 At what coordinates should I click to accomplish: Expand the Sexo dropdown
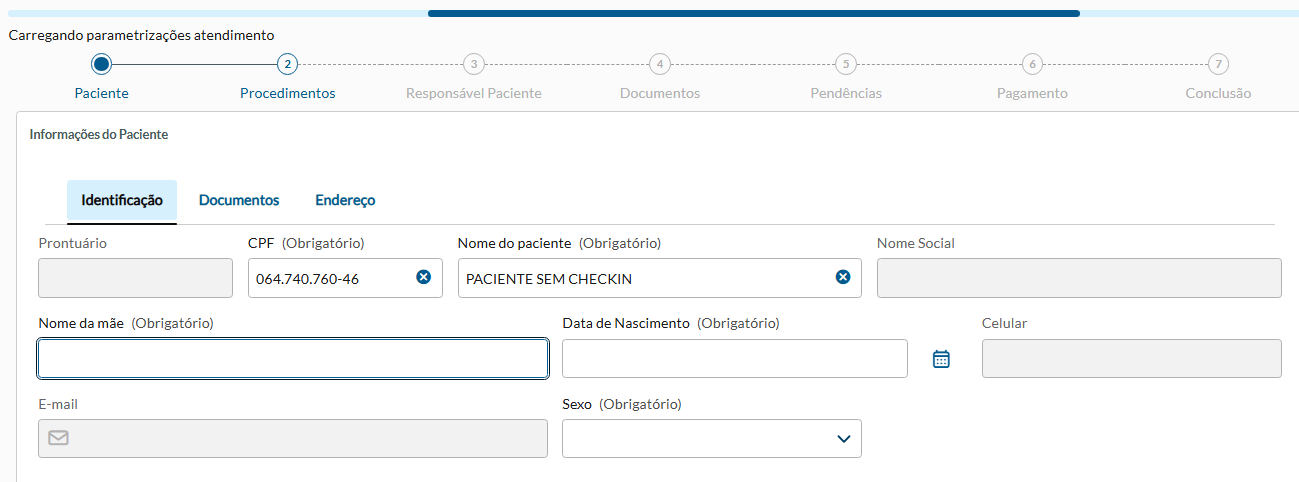pyautogui.click(x=712, y=438)
